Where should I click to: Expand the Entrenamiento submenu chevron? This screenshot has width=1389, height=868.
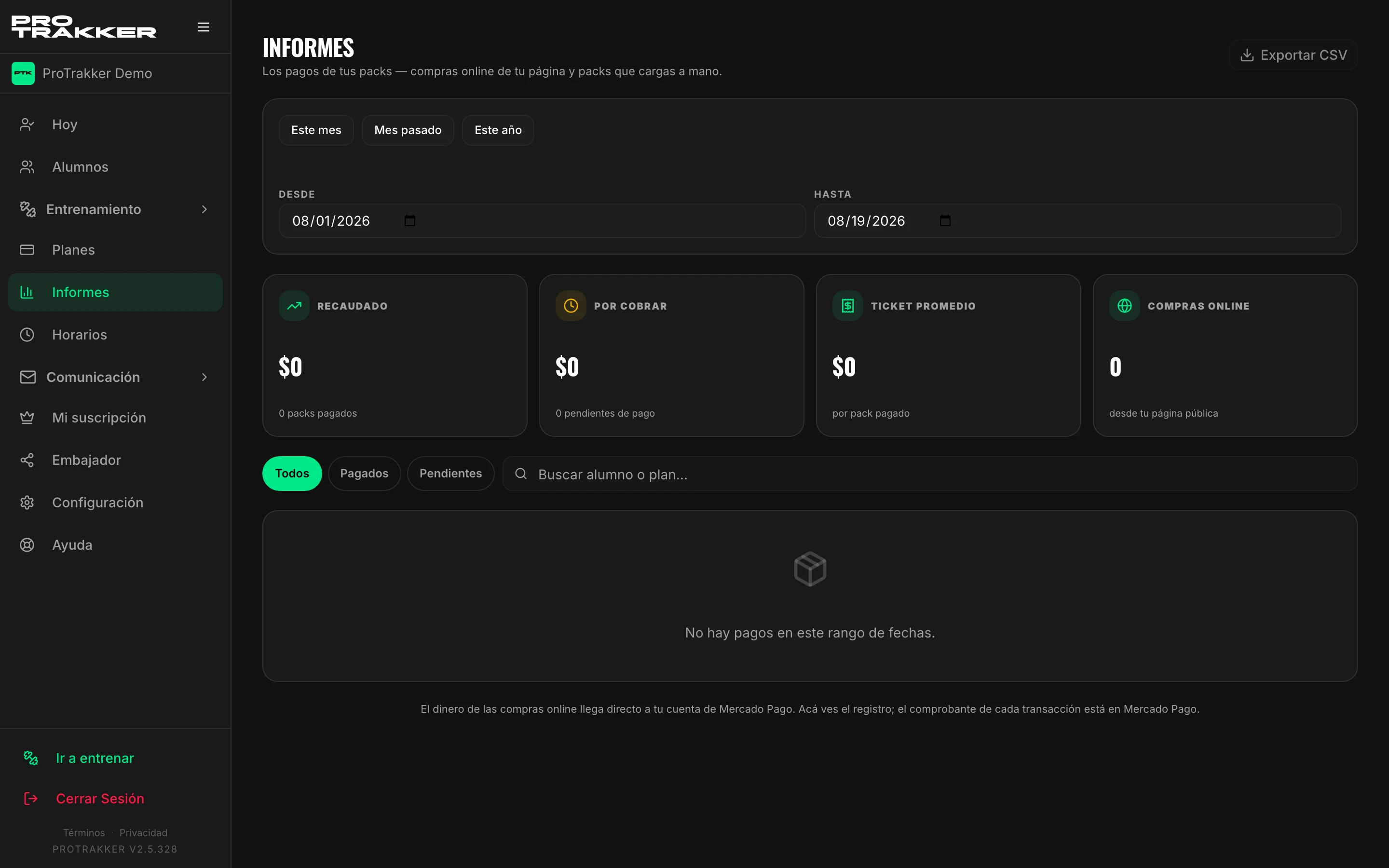click(204, 209)
